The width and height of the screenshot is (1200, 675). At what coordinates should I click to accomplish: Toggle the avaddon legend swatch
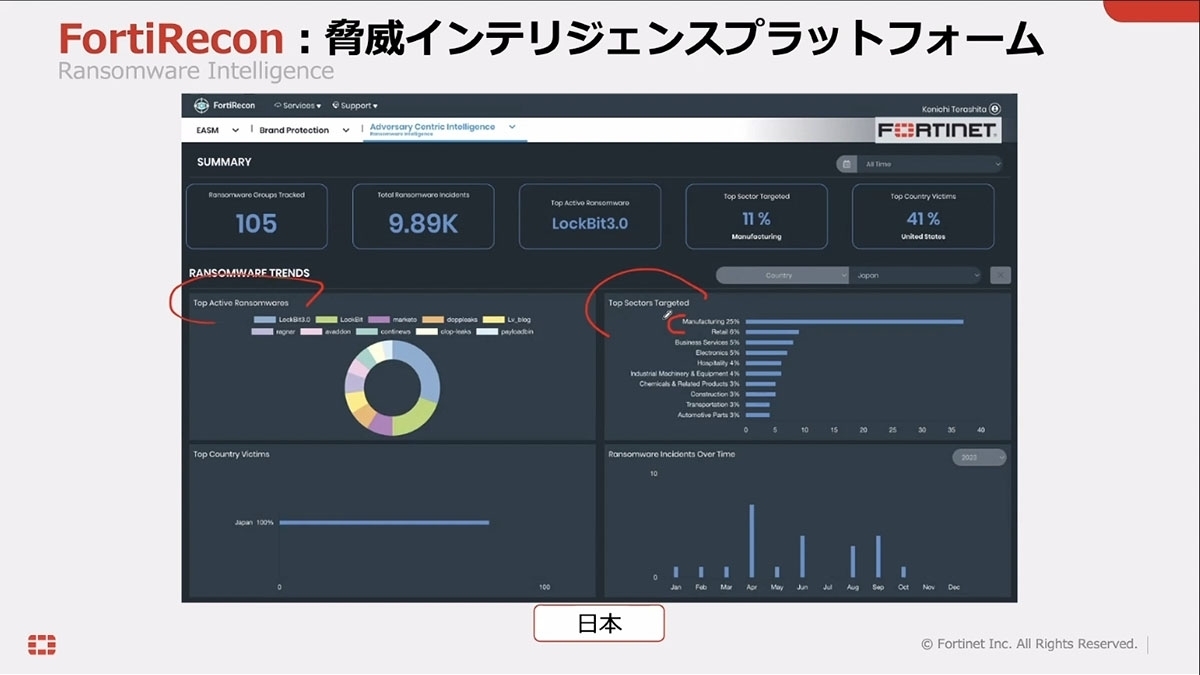coord(311,331)
